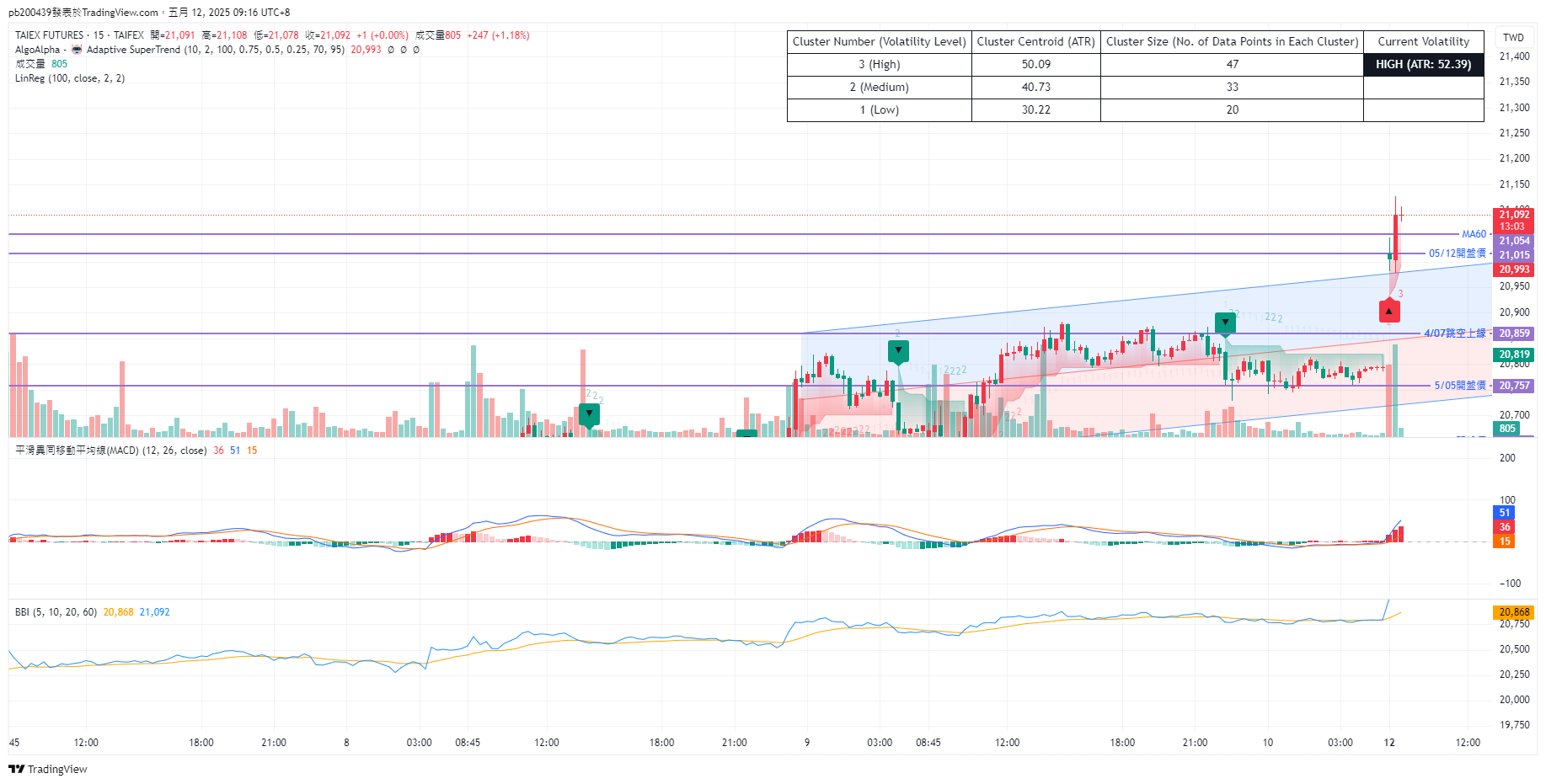Click the Cluster Centroid (ATR) table header
Screen dimensions: 1546x784
coord(1035,41)
